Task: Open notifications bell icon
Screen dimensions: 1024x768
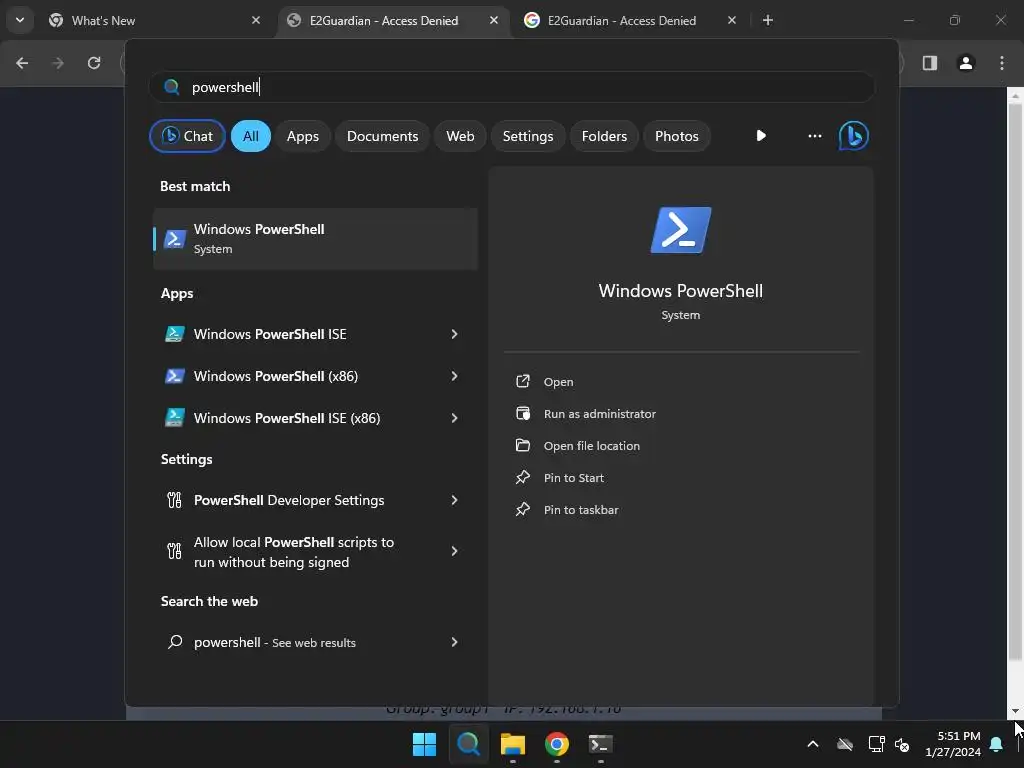Action: [x=997, y=744]
